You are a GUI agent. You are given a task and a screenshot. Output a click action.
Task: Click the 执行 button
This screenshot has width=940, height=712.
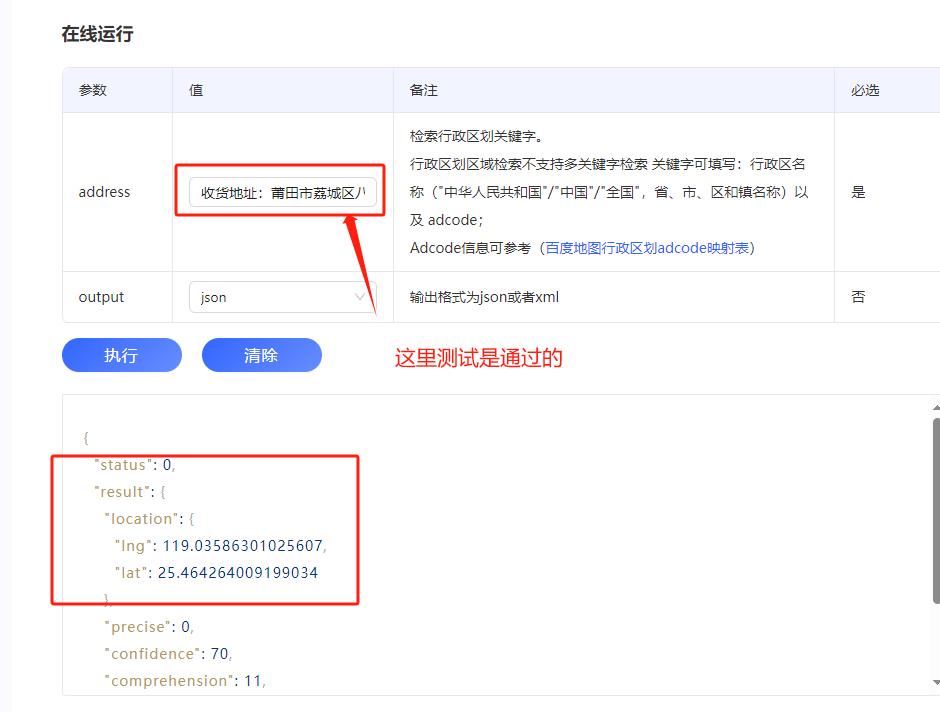[x=122, y=355]
